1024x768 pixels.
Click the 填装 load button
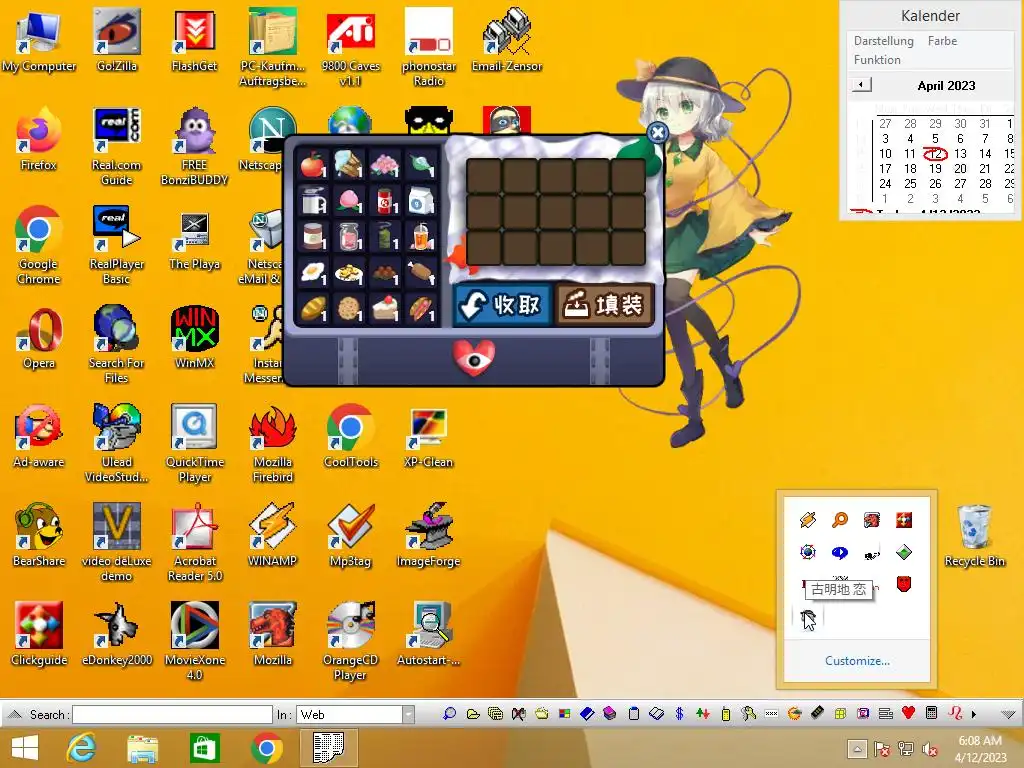604,304
